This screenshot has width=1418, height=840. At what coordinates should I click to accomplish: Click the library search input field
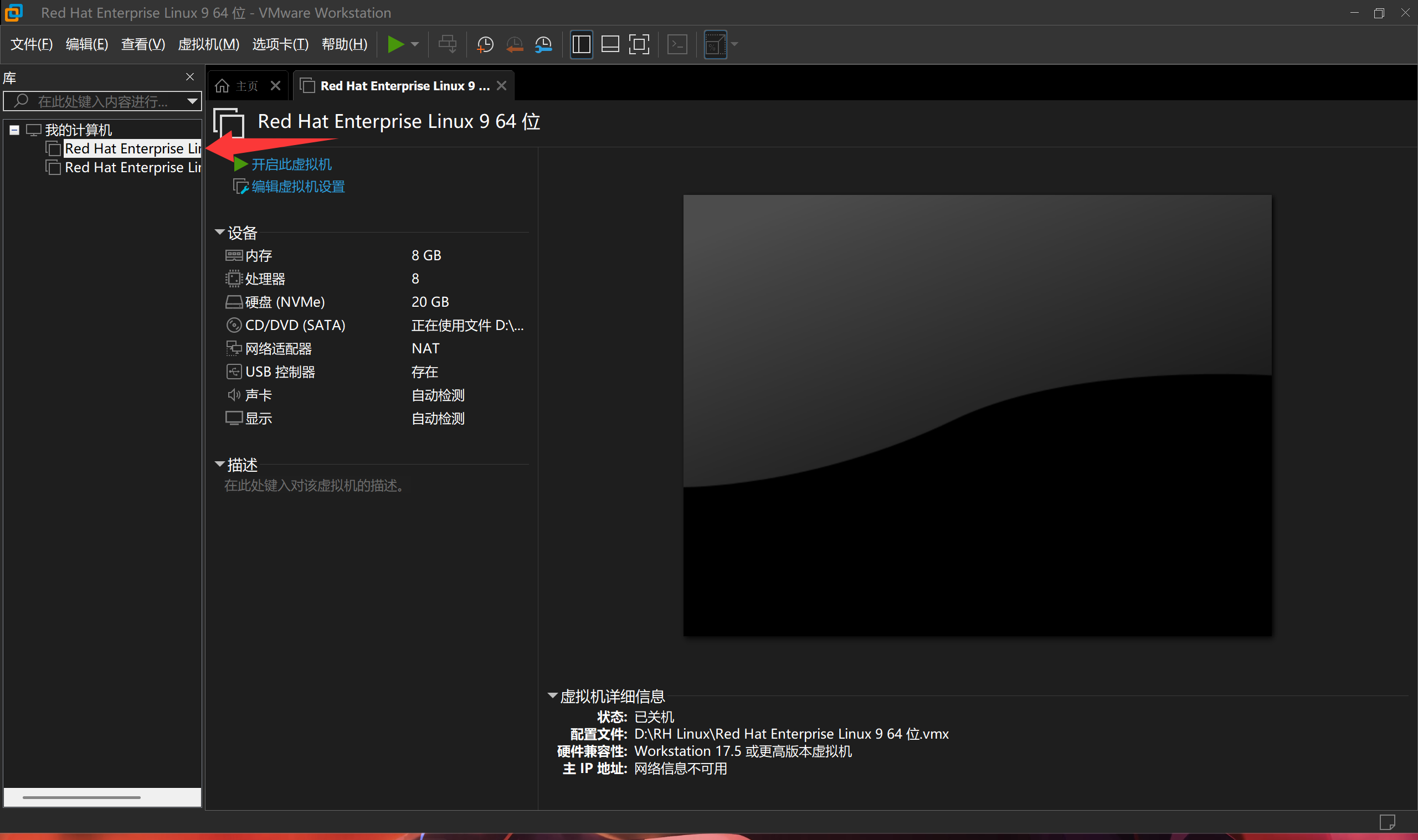pos(102,101)
